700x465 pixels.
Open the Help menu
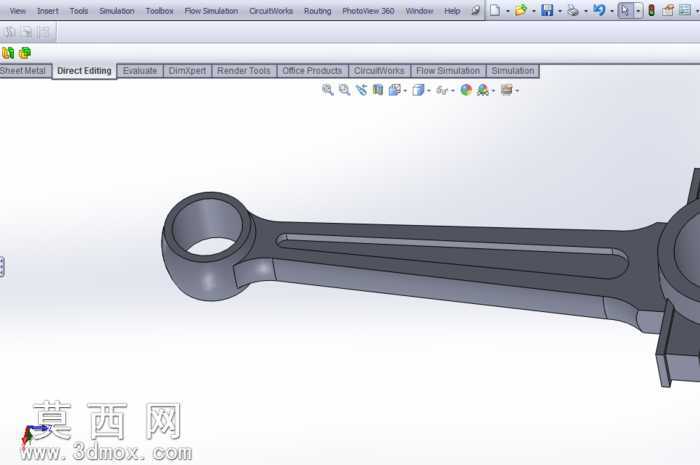[x=452, y=11]
